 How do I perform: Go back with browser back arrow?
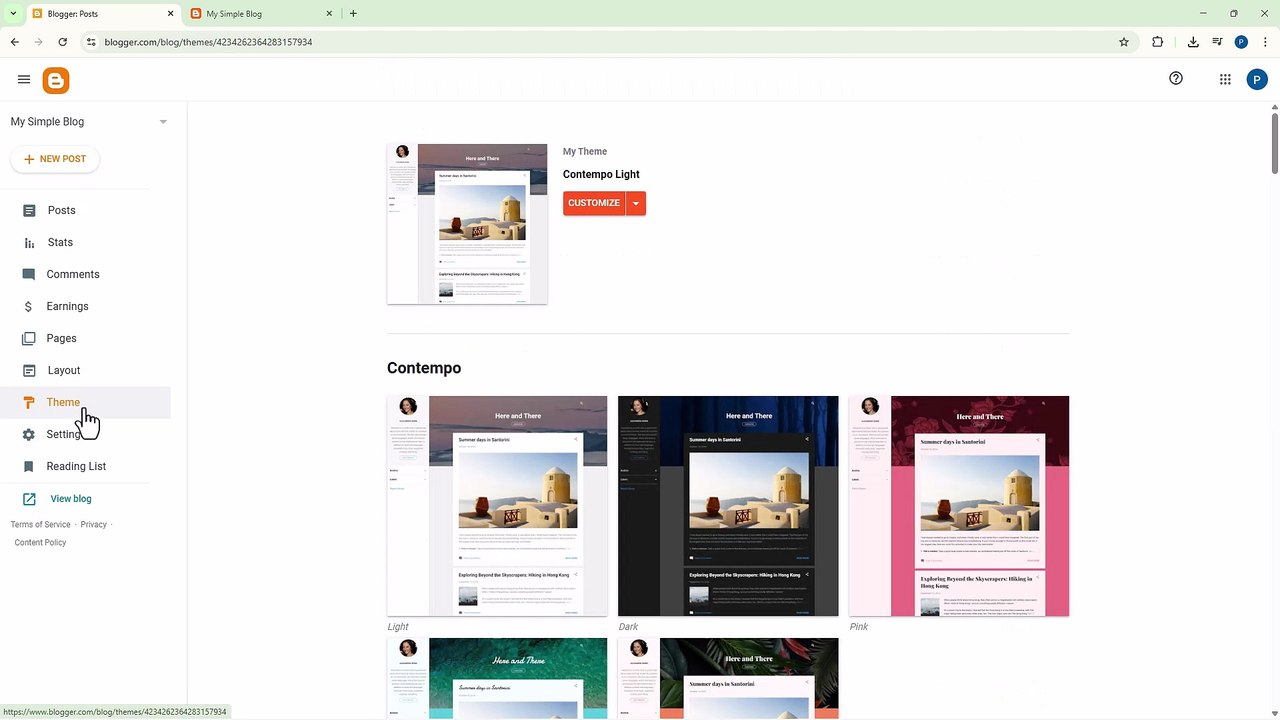pos(14,42)
